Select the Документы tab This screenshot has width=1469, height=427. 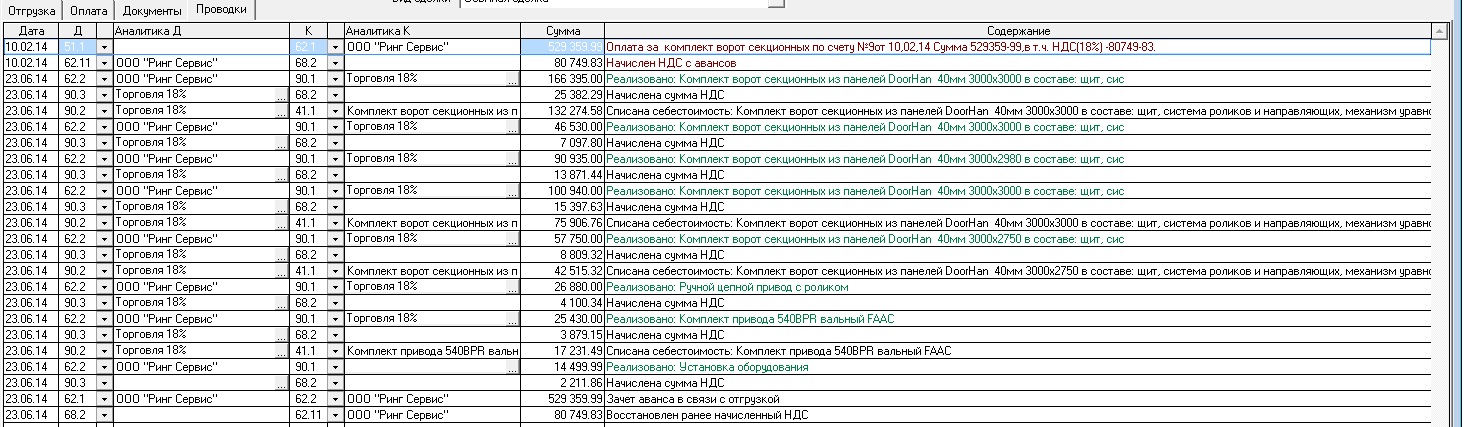[x=151, y=10]
